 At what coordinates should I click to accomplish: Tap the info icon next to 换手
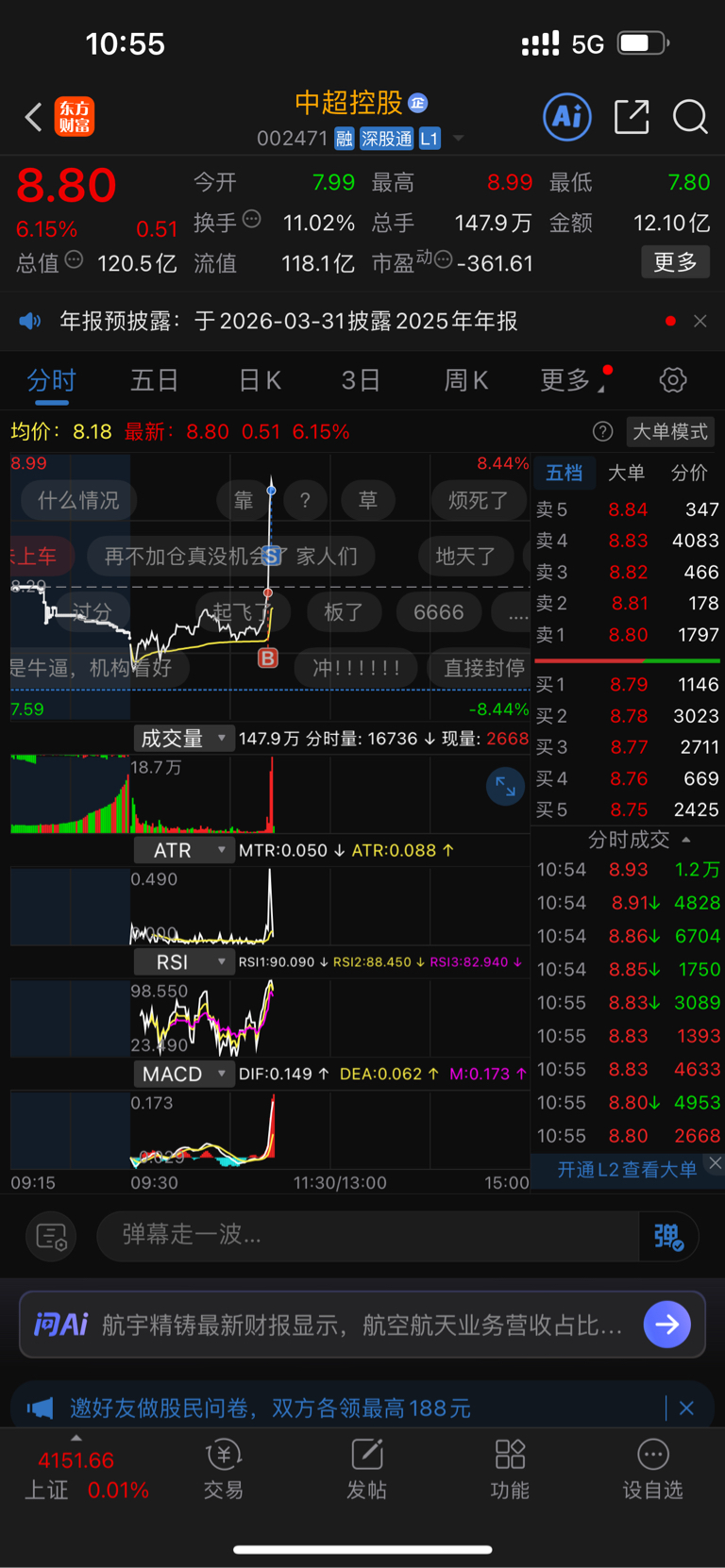pyautogui.click(x=252, y=219)
